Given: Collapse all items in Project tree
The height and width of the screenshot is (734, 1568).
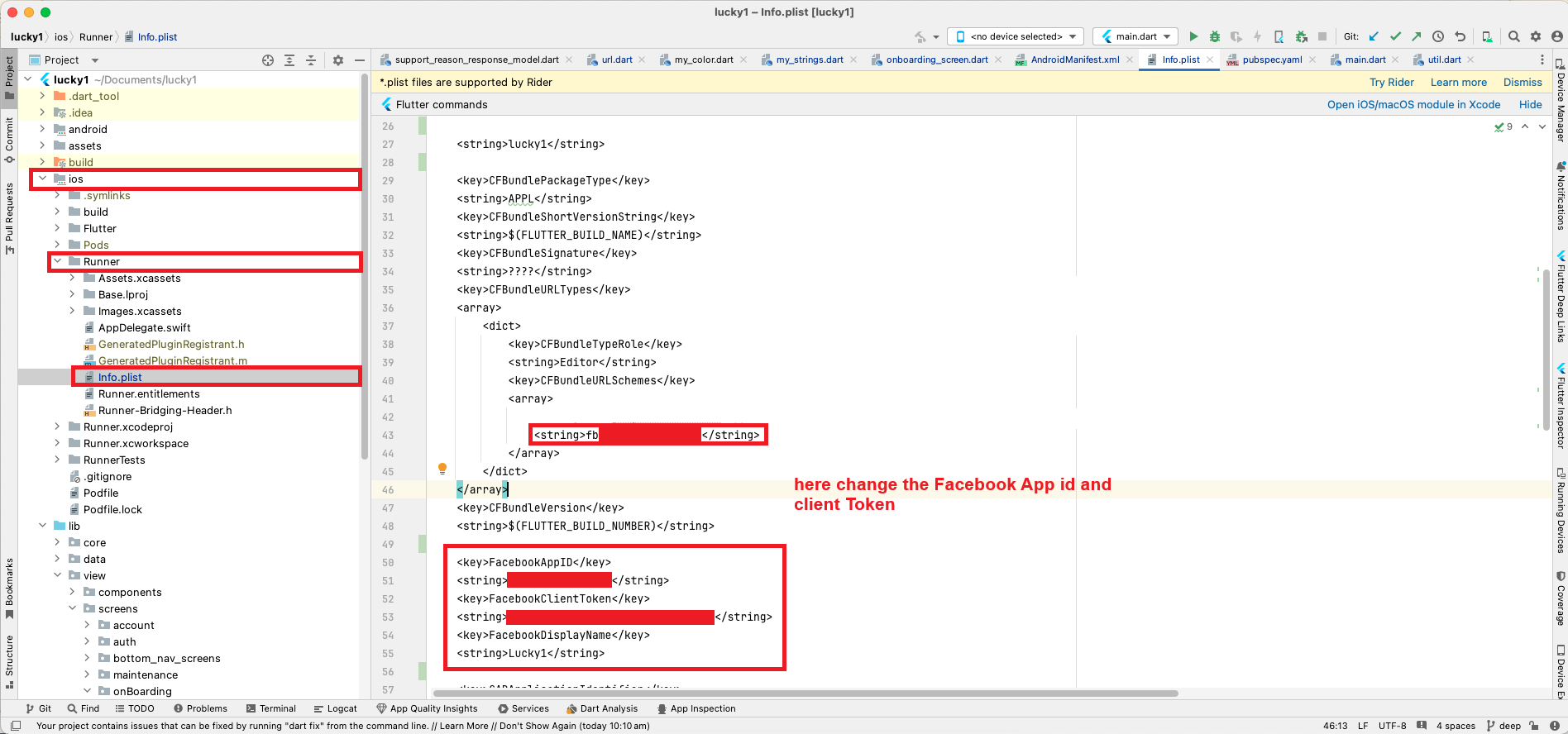Looking at the screenshot, I should point(311,60).
